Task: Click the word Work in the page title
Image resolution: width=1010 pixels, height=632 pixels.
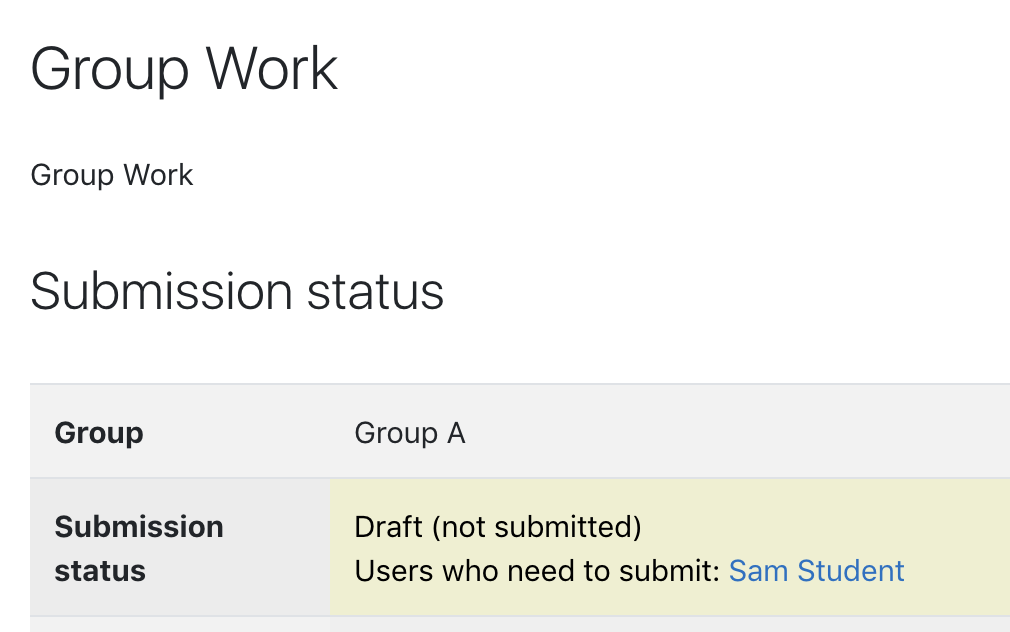Action: [271, 69]
